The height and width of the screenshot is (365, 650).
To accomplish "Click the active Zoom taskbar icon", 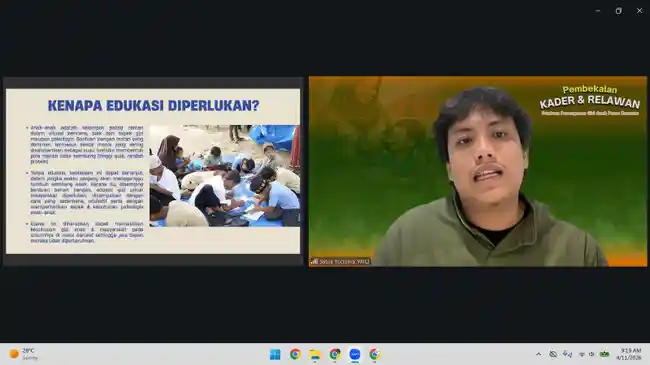I will pyautogui.click(x=355, y=354).
